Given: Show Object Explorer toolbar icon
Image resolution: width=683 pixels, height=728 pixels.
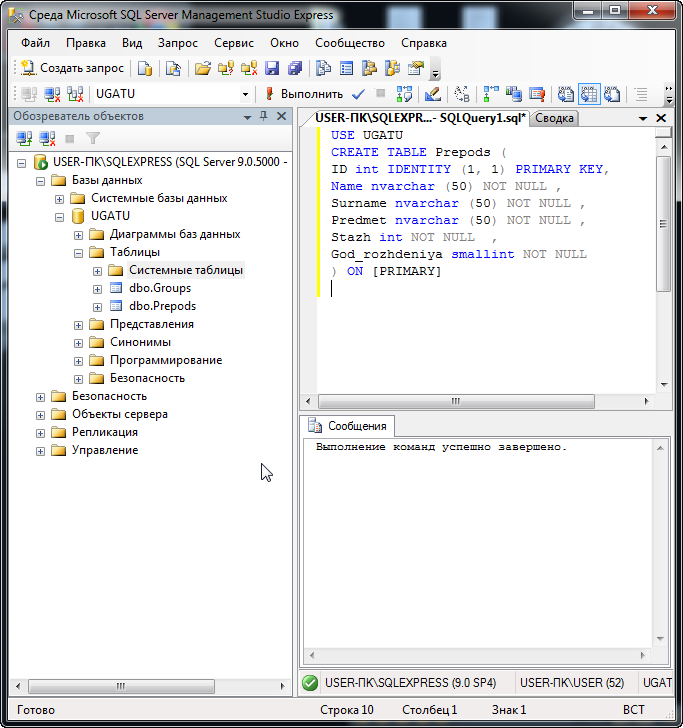Looking at the screenshot, I should [x=370, y=69].
